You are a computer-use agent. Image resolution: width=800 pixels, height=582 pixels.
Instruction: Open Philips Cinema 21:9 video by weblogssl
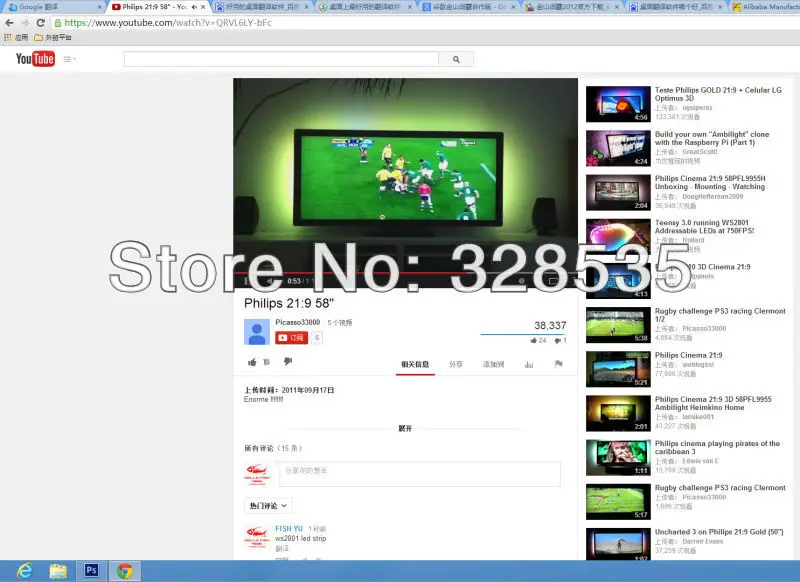pyautogui.click(x=688, y=355)
